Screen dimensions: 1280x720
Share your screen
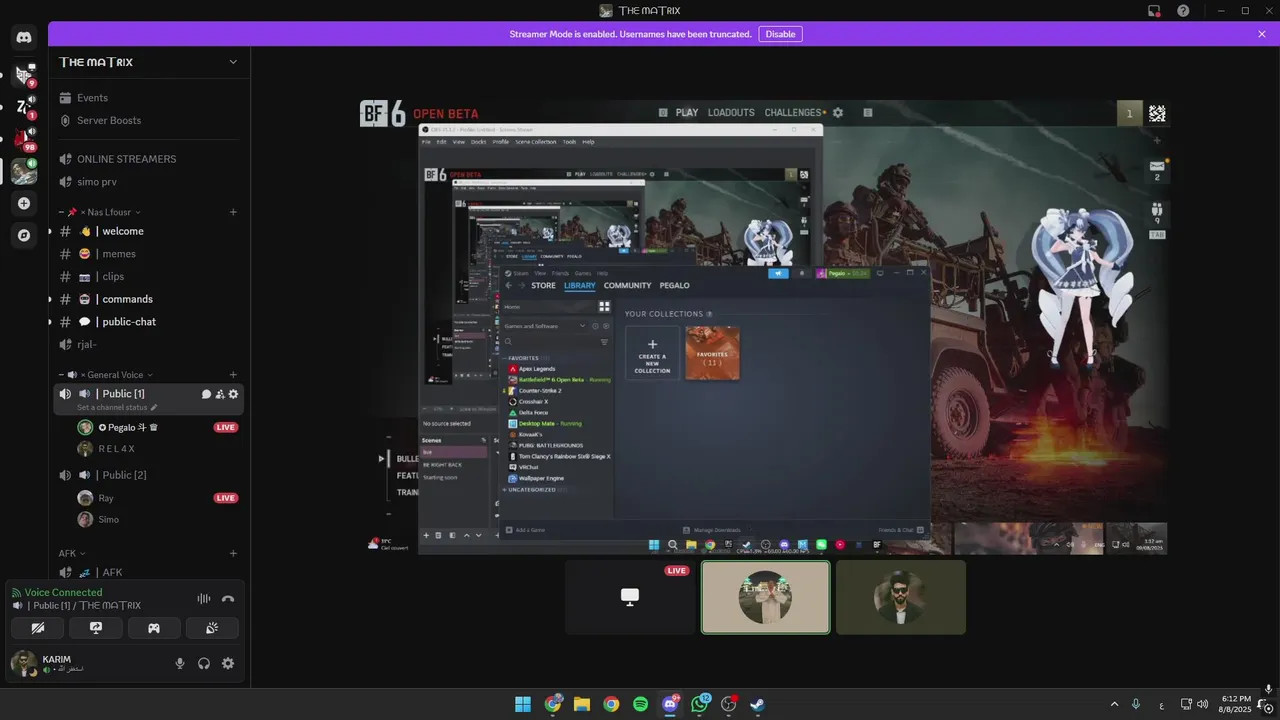point(96,628)
